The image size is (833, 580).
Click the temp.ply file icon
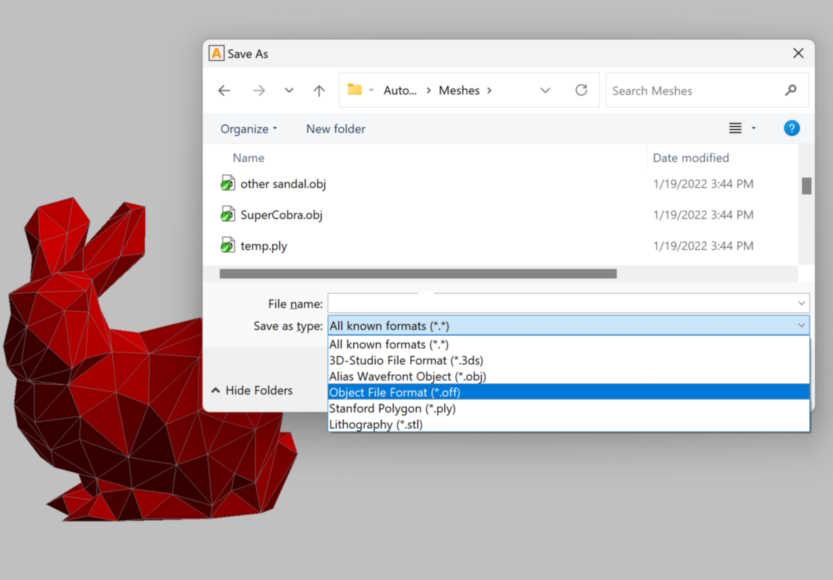pos(227,245)
